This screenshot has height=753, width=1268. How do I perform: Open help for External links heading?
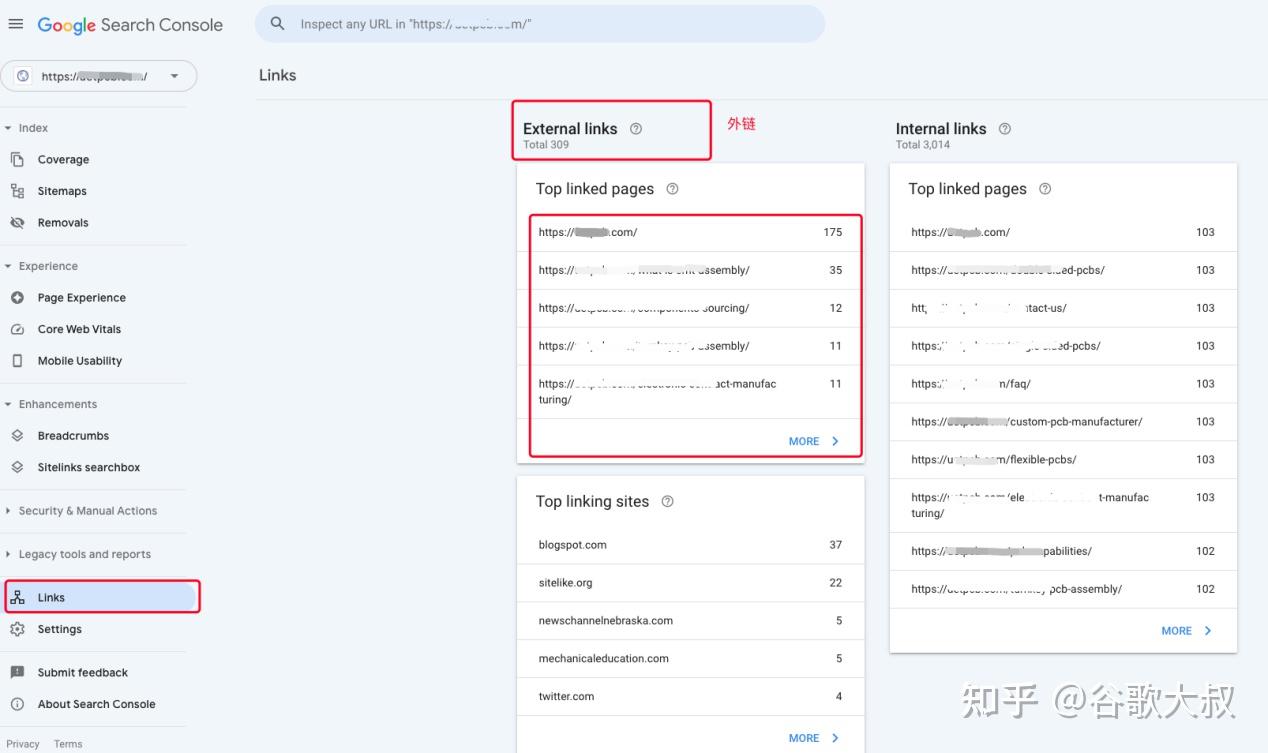[x=636, y=129]
